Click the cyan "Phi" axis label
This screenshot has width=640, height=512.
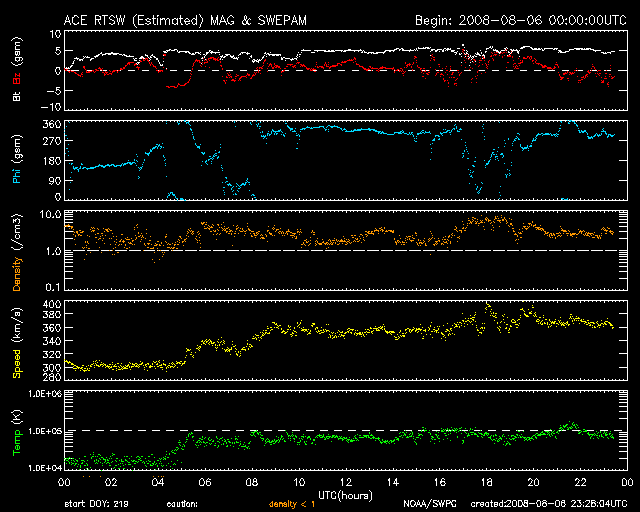click(x=17, y=176)
